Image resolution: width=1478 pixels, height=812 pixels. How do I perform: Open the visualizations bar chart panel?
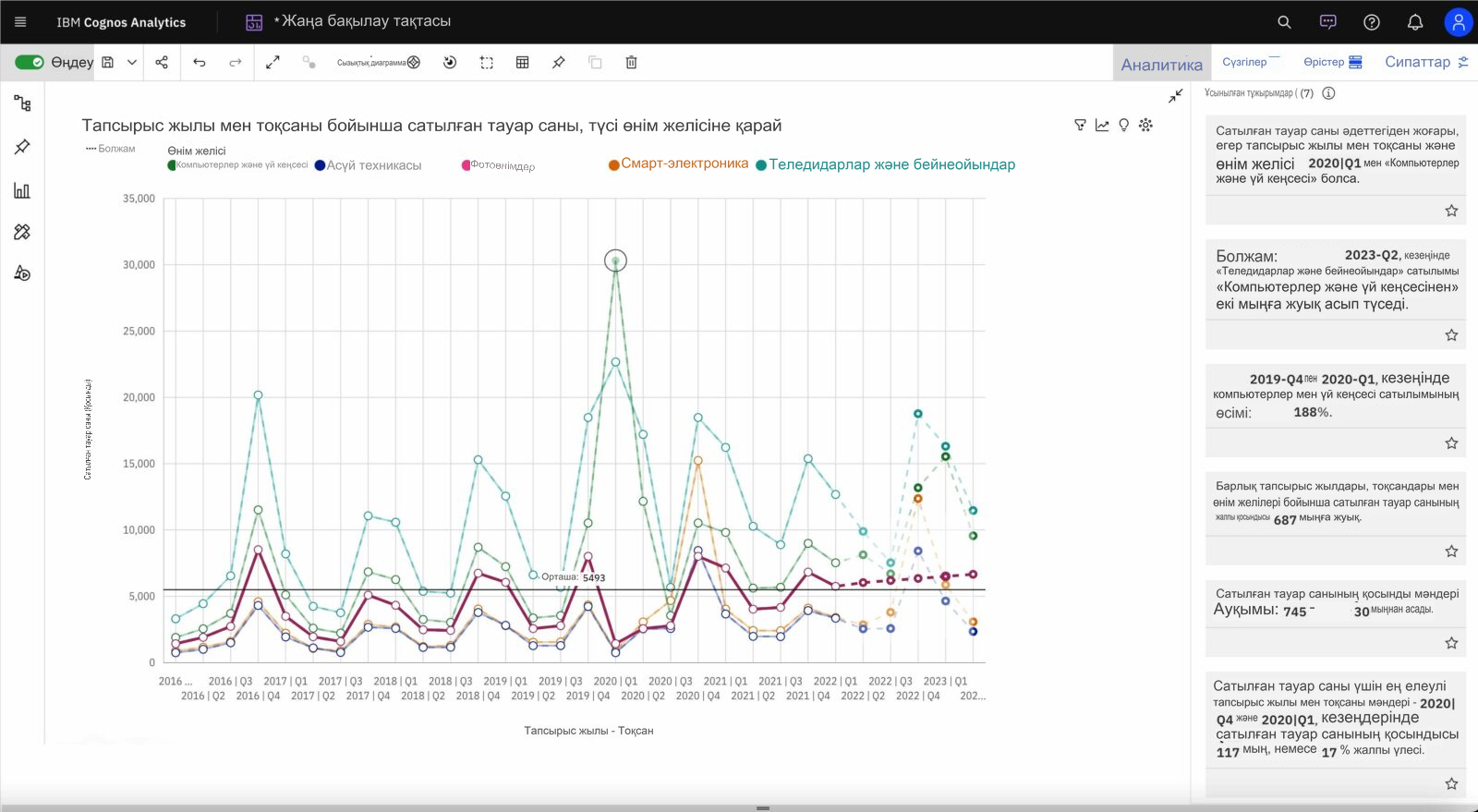pyautogui.click(x=22, y=190)
